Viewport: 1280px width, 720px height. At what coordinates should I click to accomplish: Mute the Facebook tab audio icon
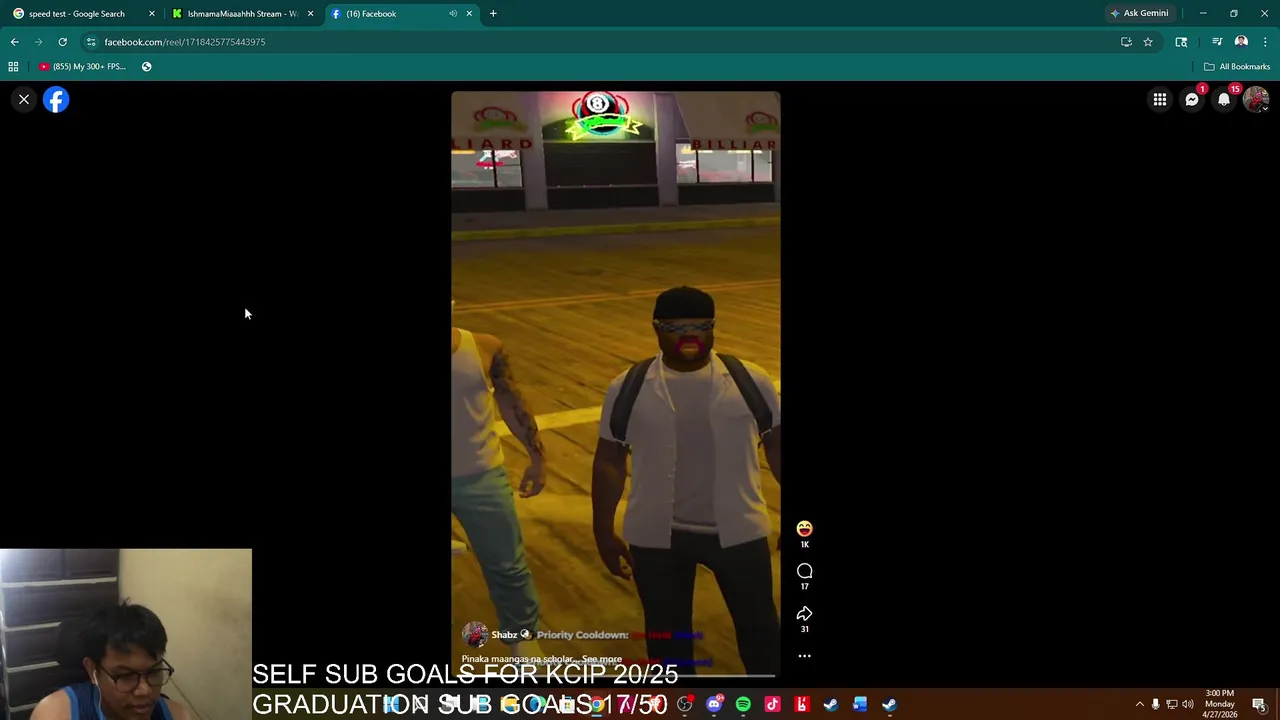[x=453, y=14]
